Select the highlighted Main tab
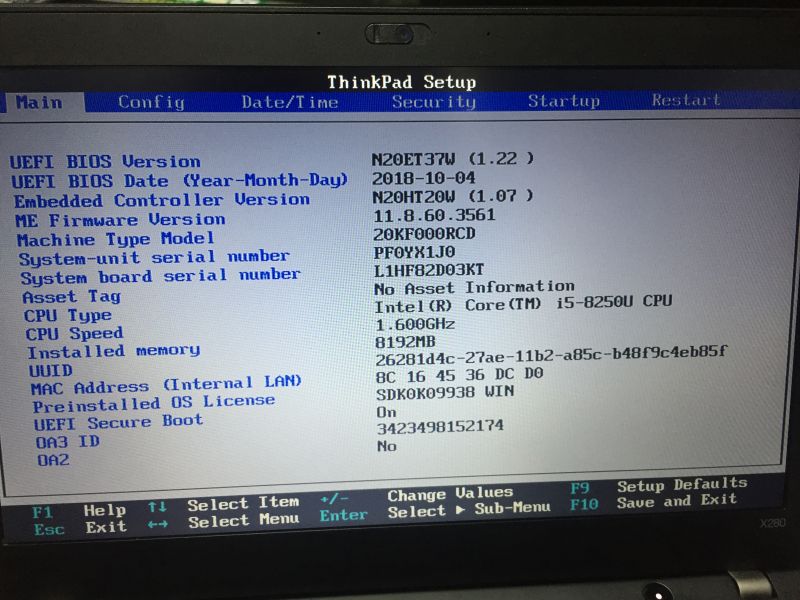The height and width of the screenshot is (600, 800). (39, 102)
